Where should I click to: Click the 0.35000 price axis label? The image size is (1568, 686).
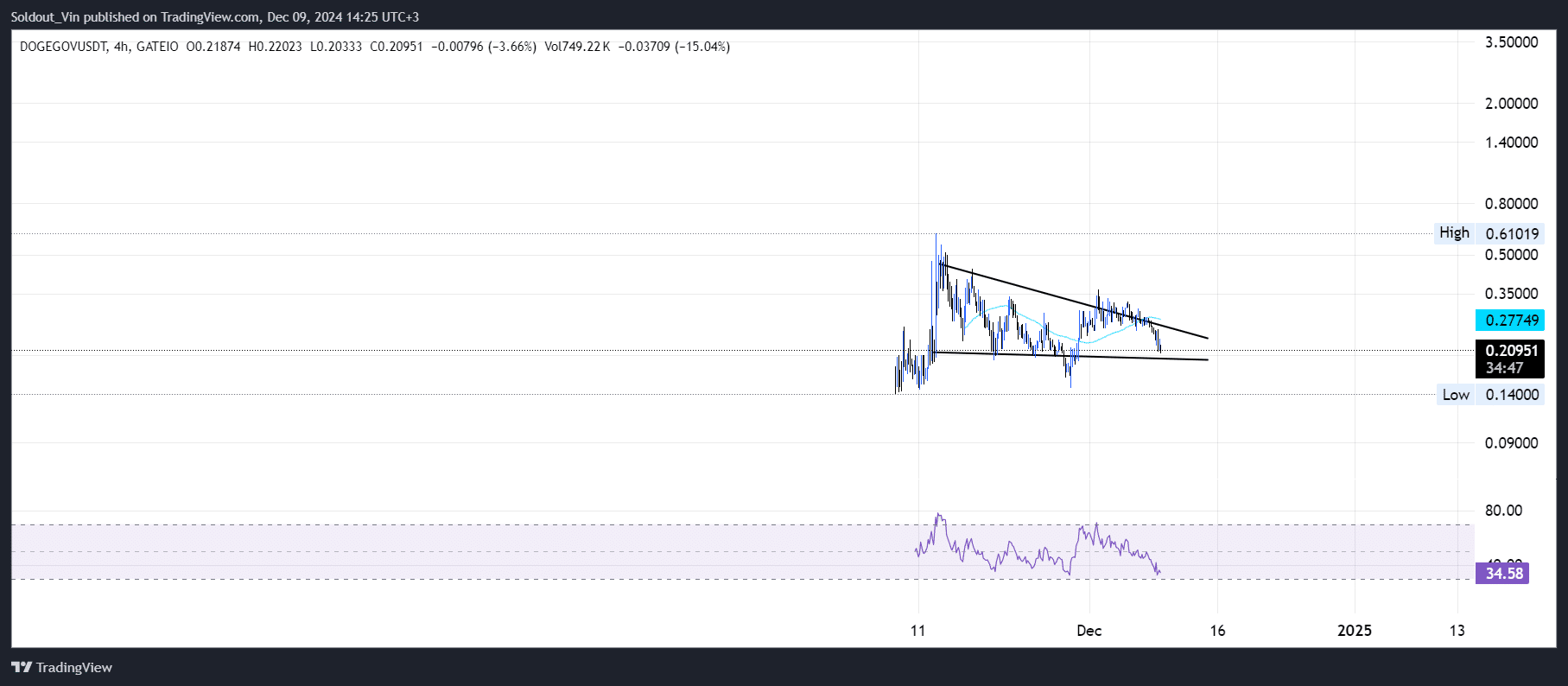pos(1511,294)
